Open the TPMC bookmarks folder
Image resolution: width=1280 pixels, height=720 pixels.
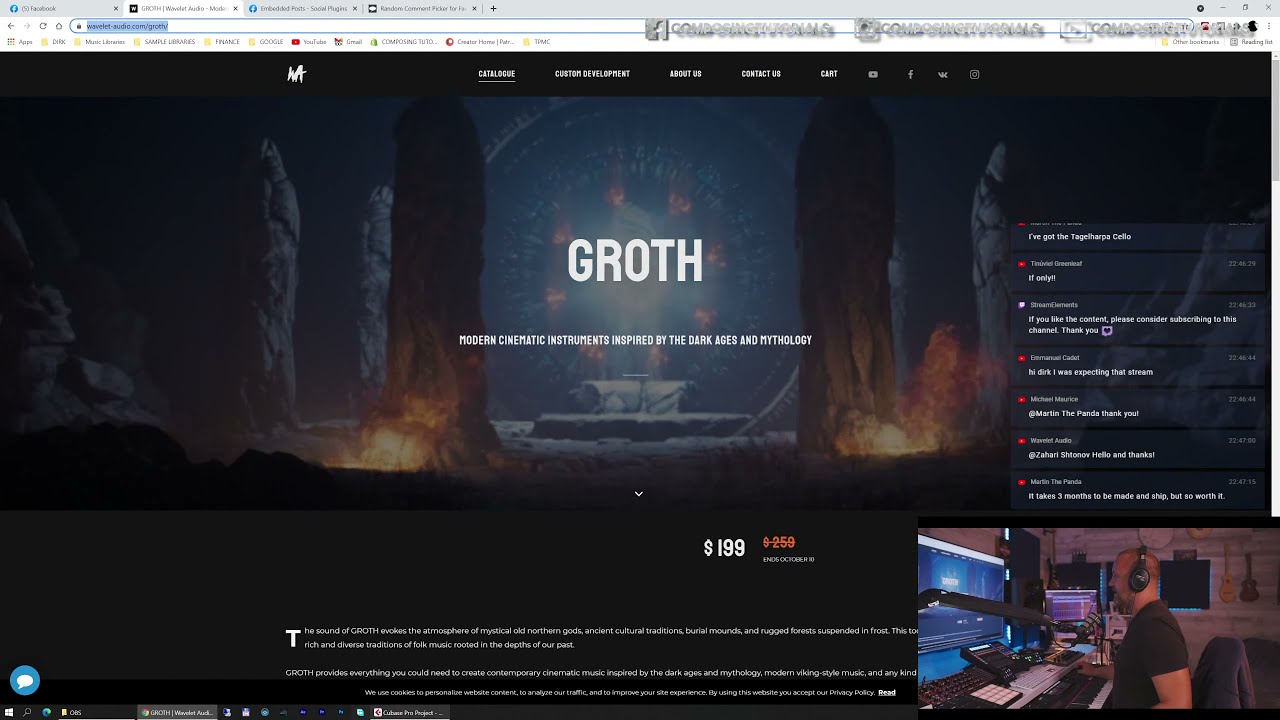(537, 42)
